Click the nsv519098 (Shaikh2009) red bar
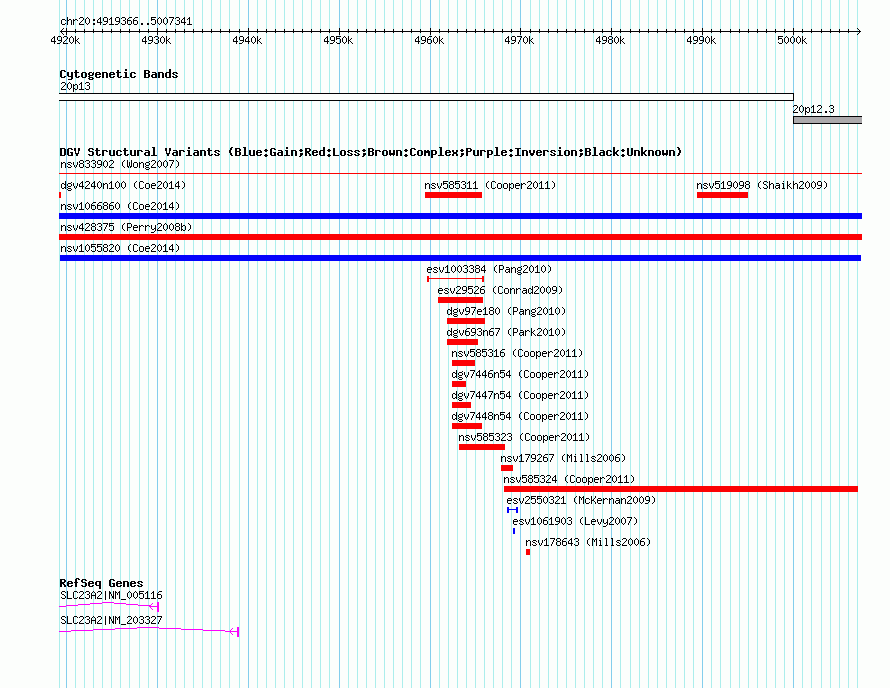Image resolution: width=890 pixels, height=688 pixels. (722, 195)
